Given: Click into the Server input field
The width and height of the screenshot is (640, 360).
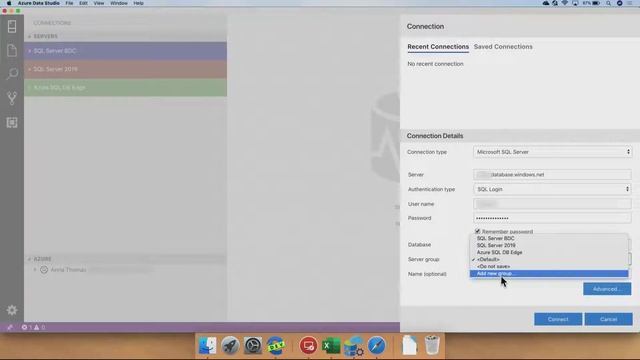Looking at the screenshot, I should click(552, 175).
